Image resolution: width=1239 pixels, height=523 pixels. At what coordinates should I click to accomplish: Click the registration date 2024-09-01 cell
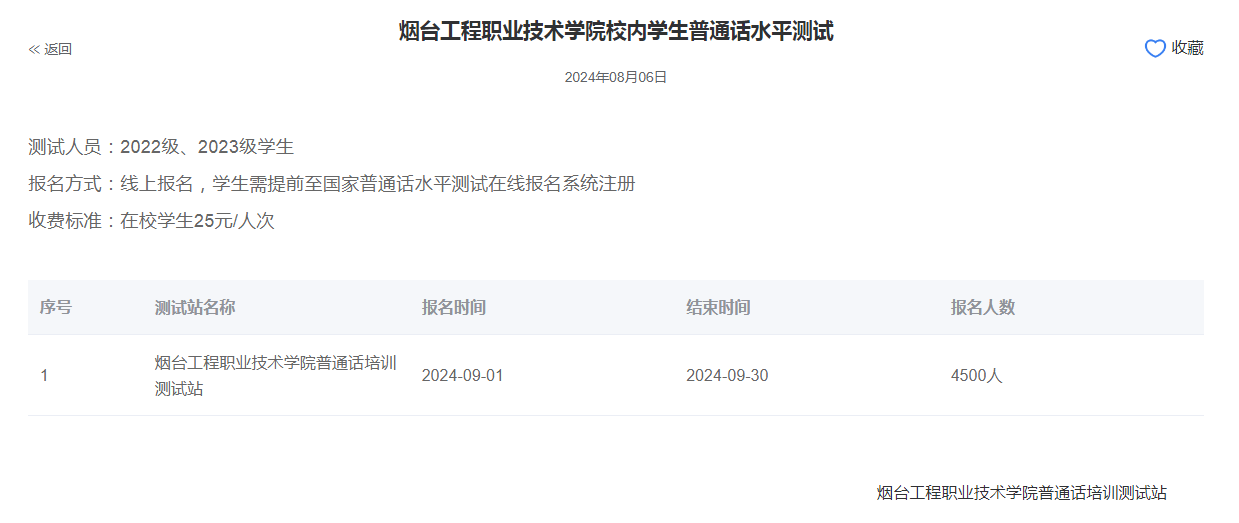[463, 376]
